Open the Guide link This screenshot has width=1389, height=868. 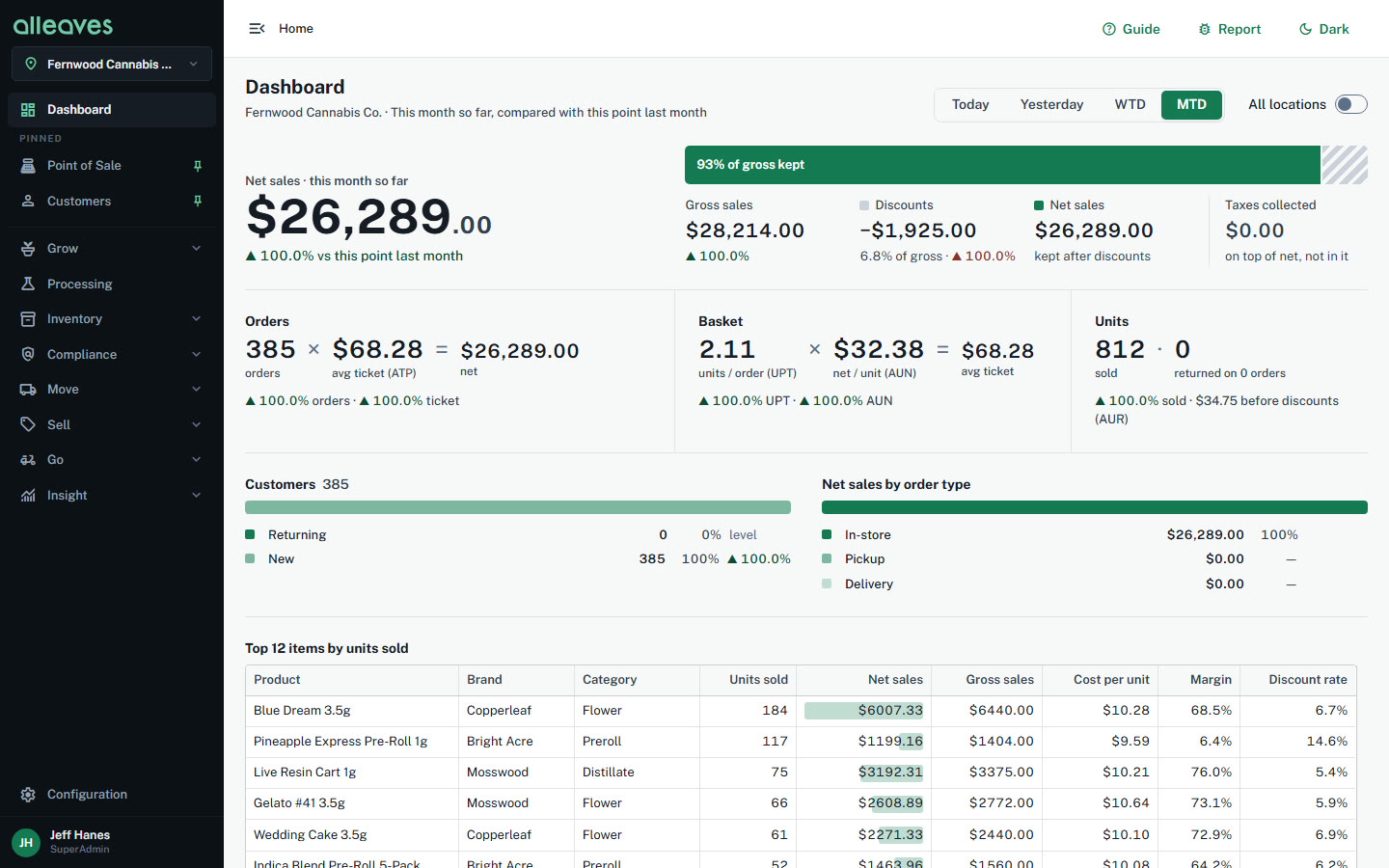click(1131, 29)
